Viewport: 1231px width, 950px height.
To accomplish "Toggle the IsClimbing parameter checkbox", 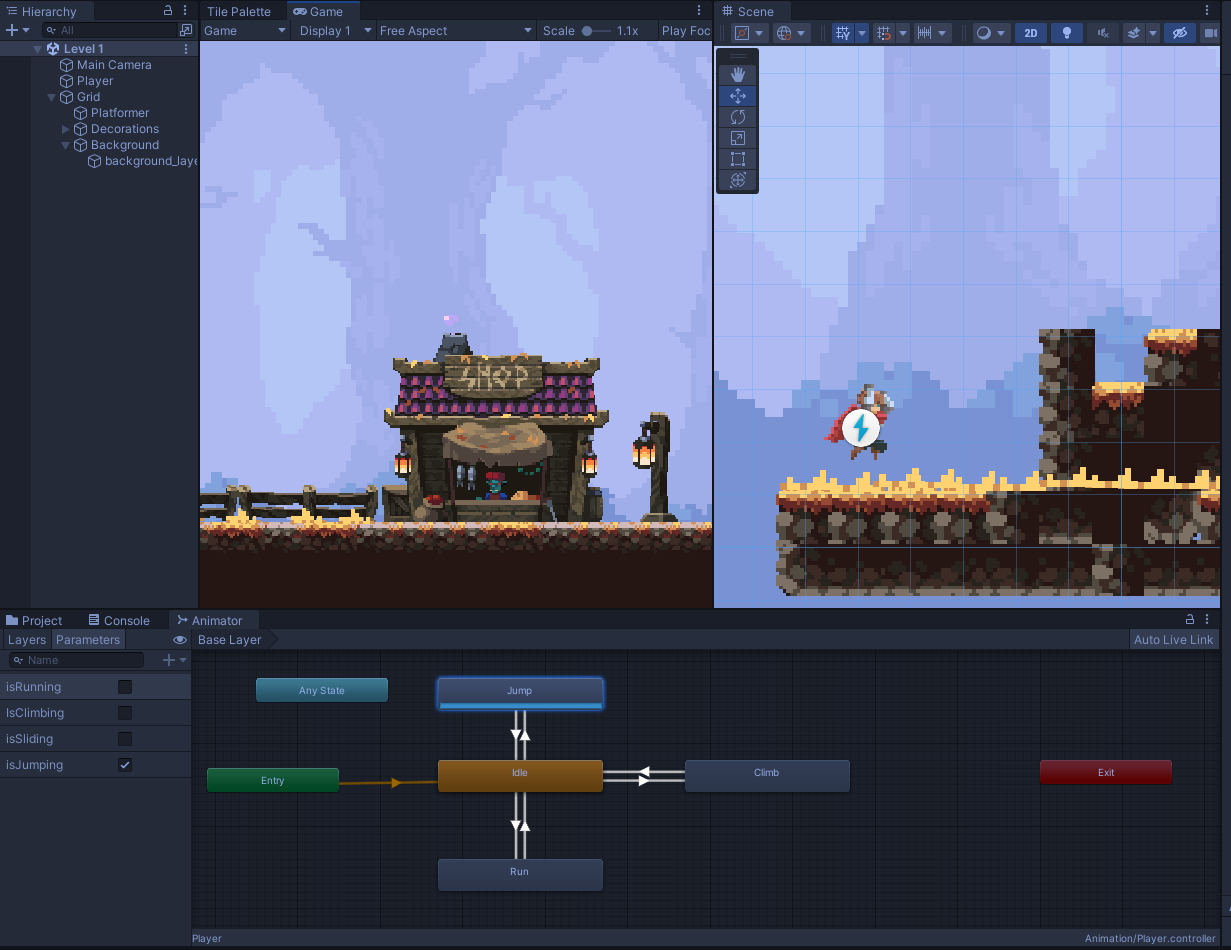I will [124, 713].
